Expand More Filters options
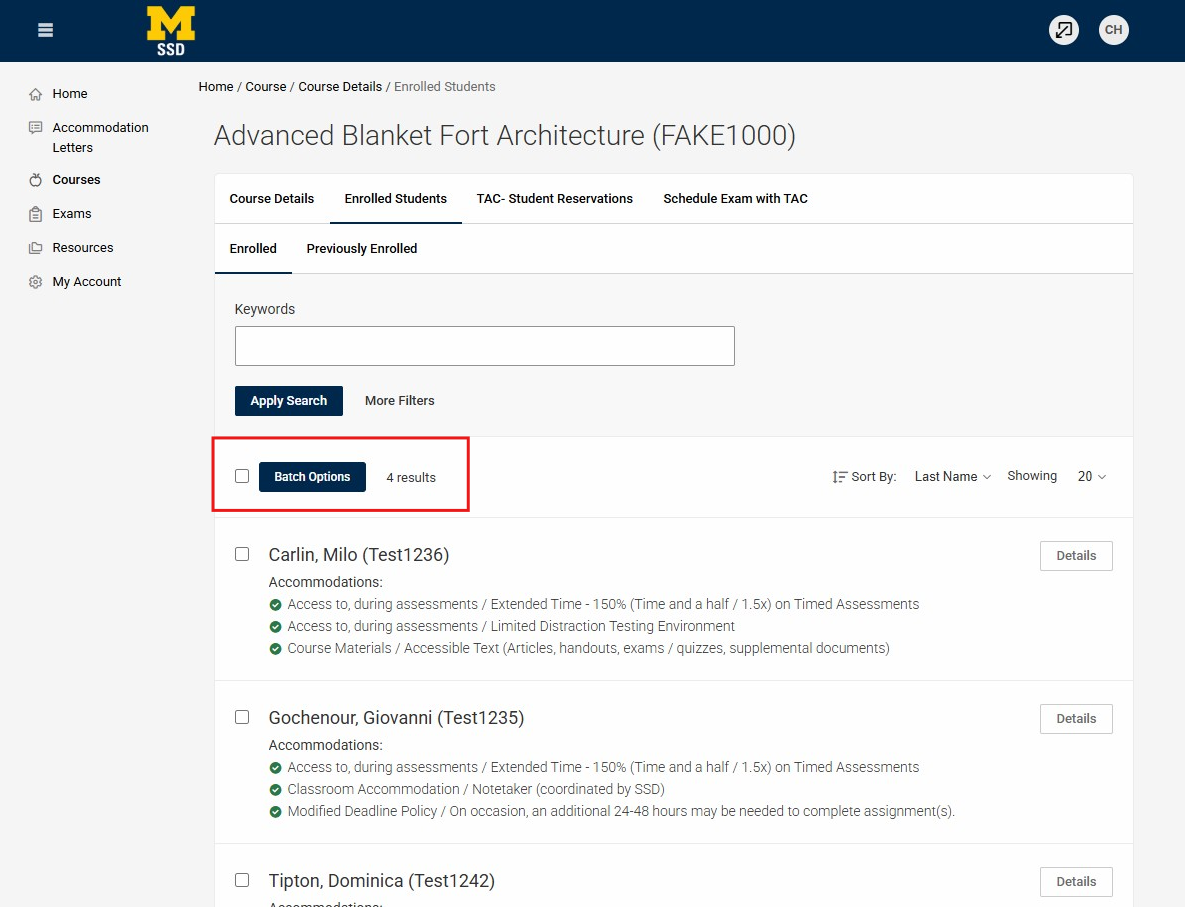Image resolution: width=1185 pixels, height=907 pixels. (400, 401)
